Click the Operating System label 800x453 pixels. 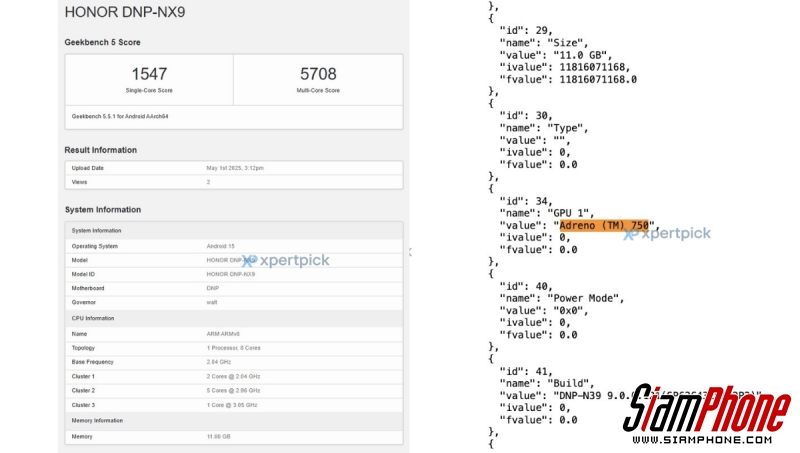(94, 246)
